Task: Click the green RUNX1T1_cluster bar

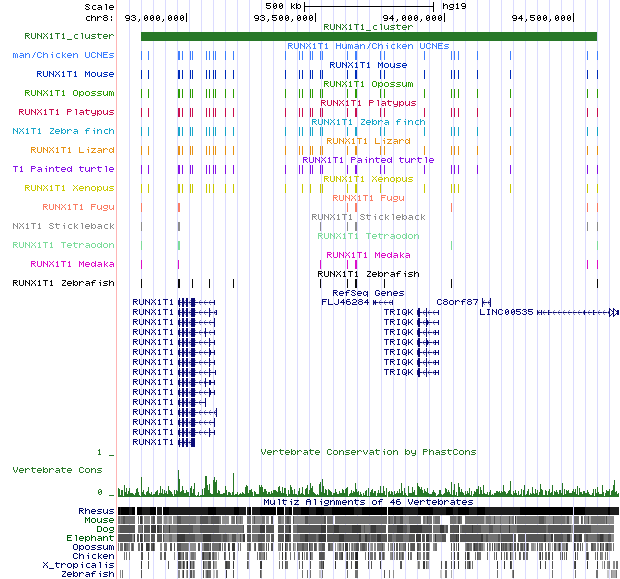Action: click(368, 37)
